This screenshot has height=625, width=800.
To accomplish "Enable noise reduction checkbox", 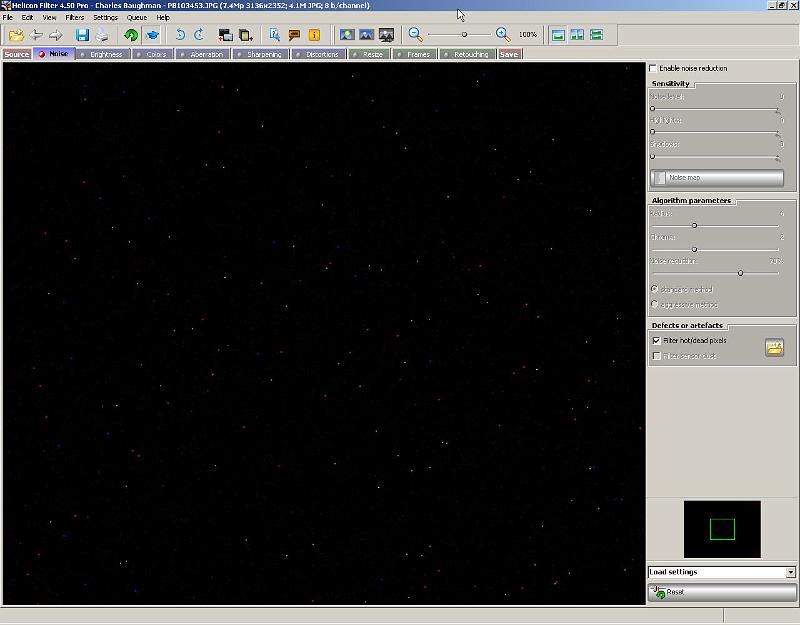I will pos(655,68).
